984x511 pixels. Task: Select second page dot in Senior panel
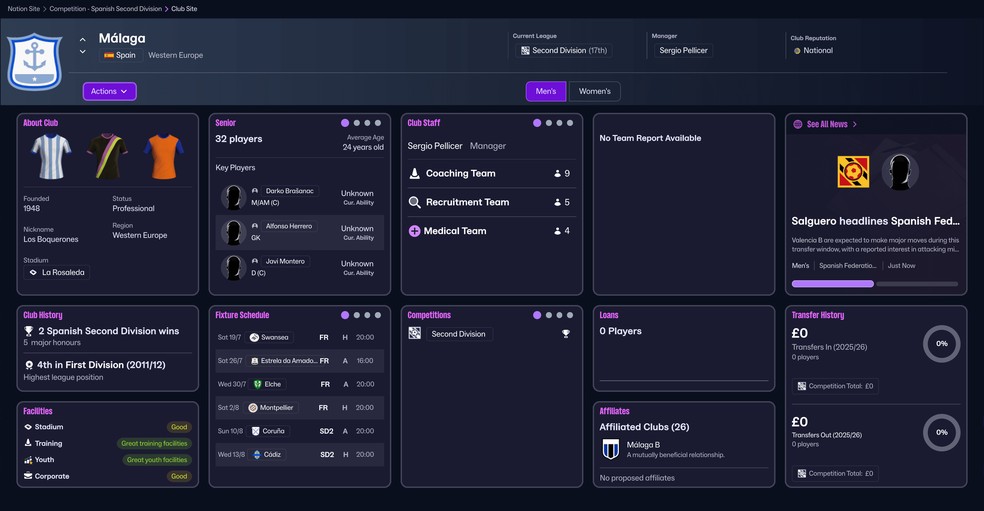pyautogui.click(x=357, y=123)
